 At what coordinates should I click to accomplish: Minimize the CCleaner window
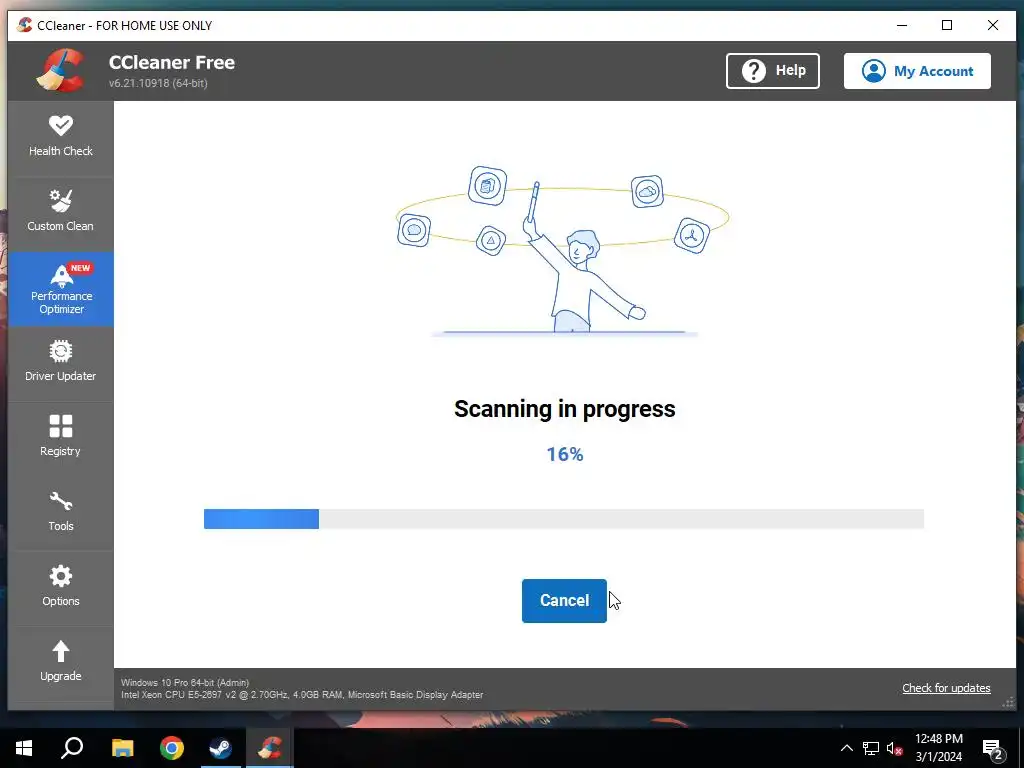coord(902,25)
